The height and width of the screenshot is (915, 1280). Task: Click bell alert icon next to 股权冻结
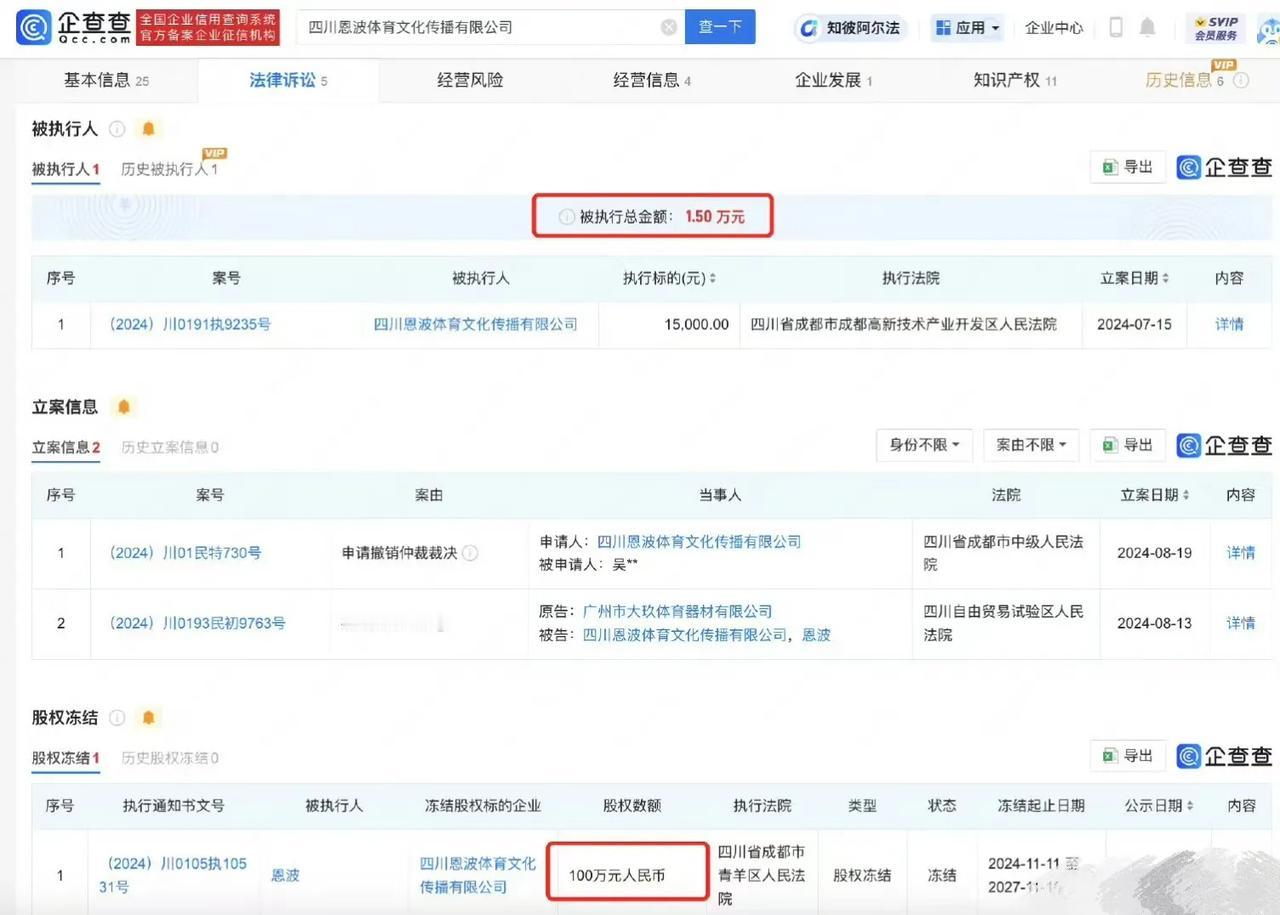148,718
